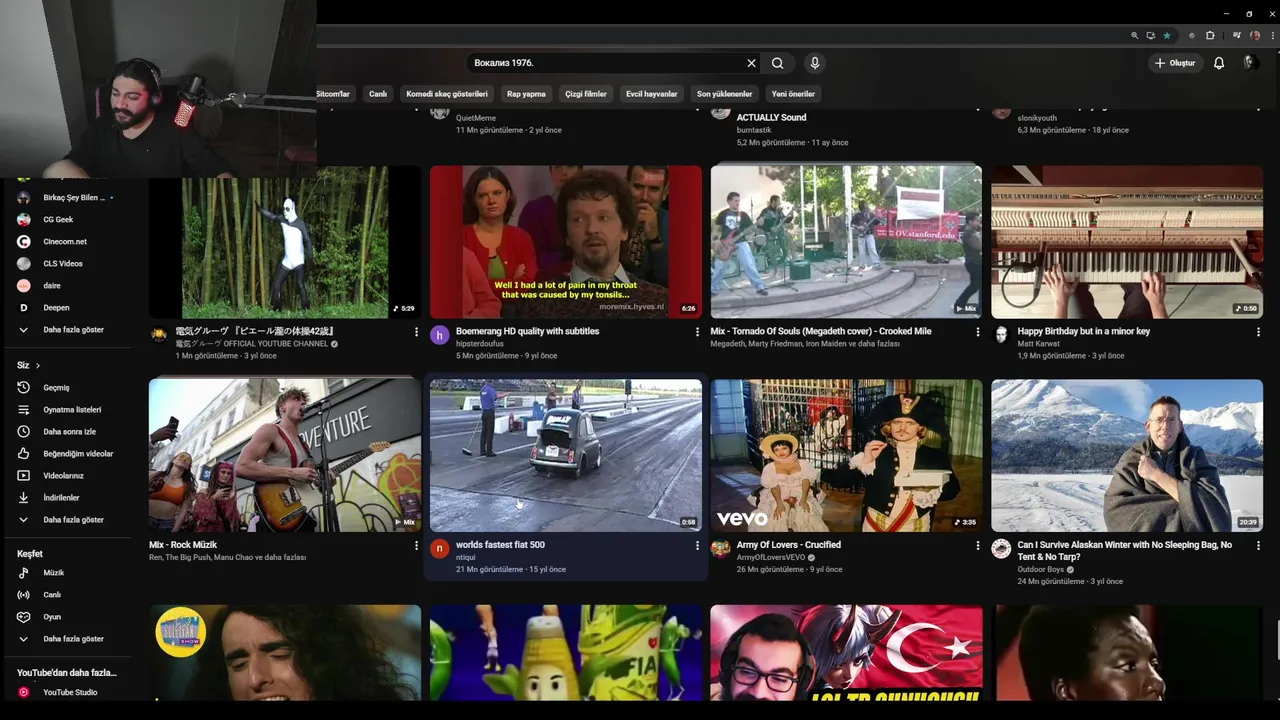Click the magnifier search button
The height and width of the screenshot is (720, 1280).
click(x=777, y=63)
